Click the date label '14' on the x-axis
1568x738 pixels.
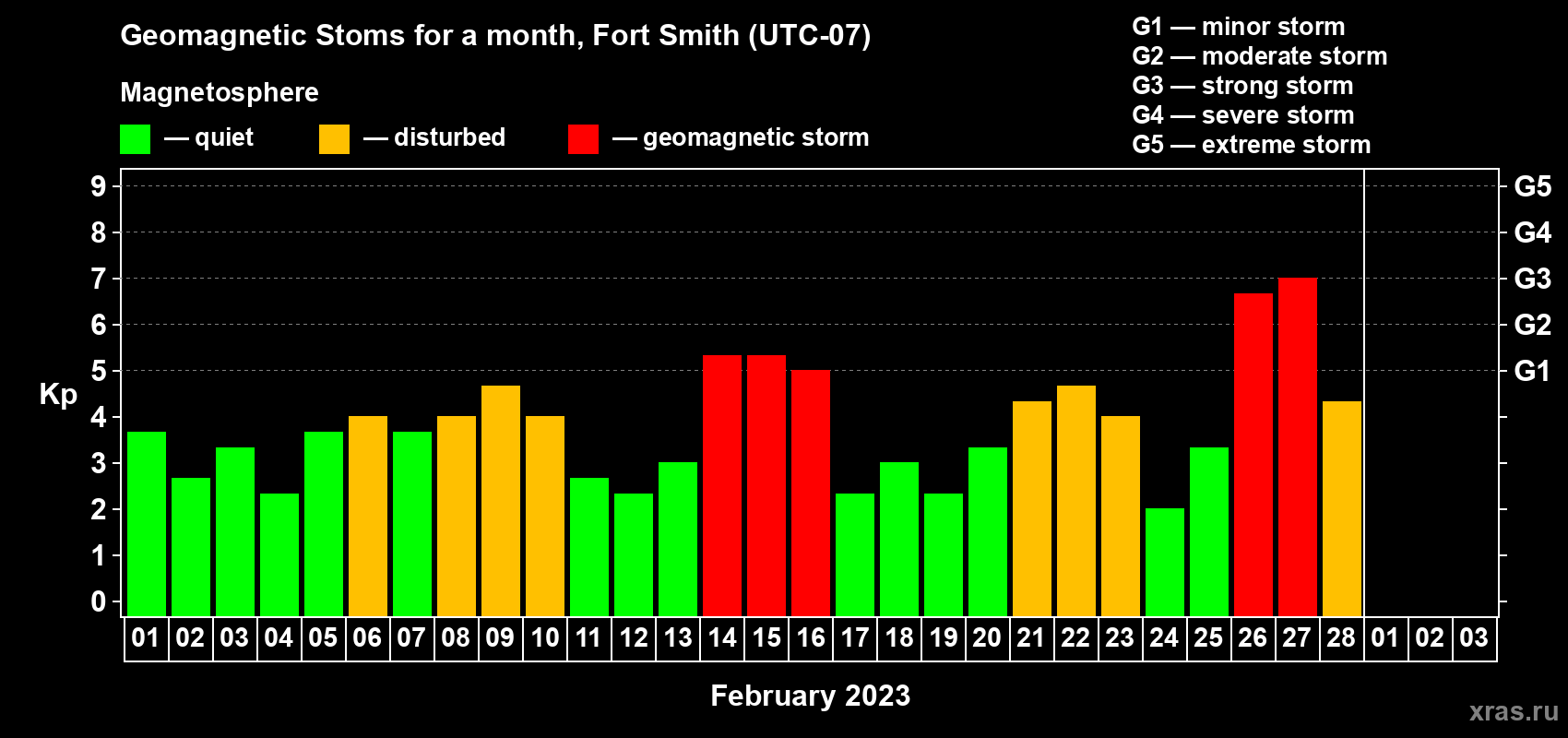[x=722, y=637]
